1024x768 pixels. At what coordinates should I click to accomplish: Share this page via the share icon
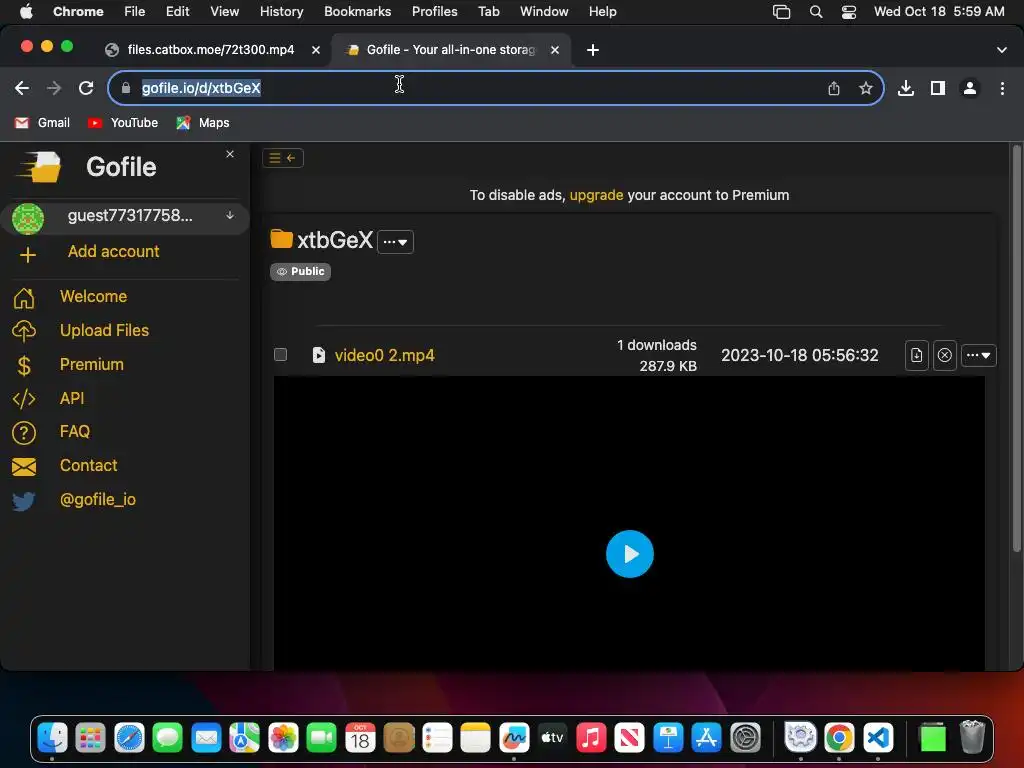834,88
